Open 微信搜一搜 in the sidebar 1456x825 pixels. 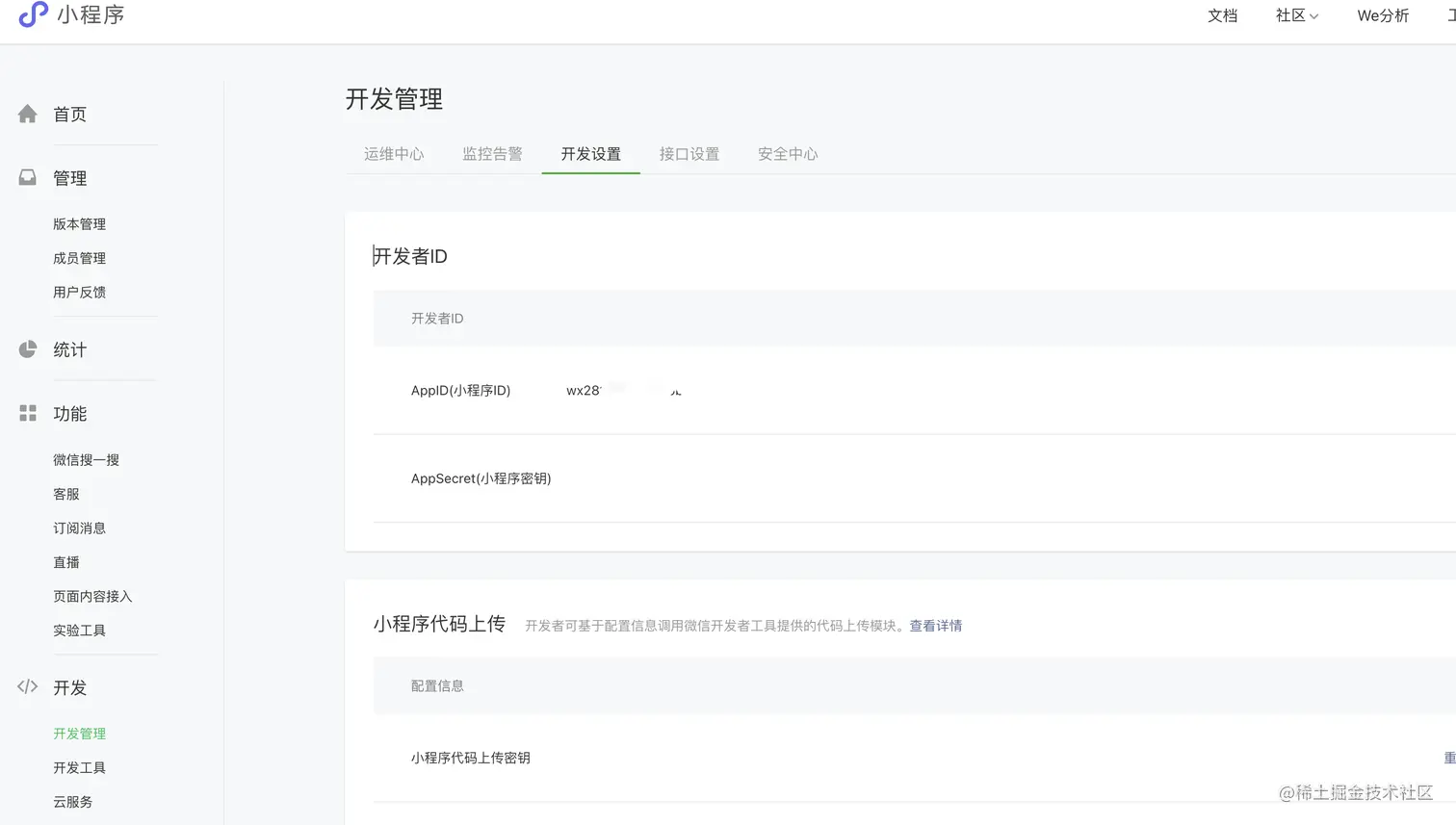pyautogui.click(x=86, y=460)
